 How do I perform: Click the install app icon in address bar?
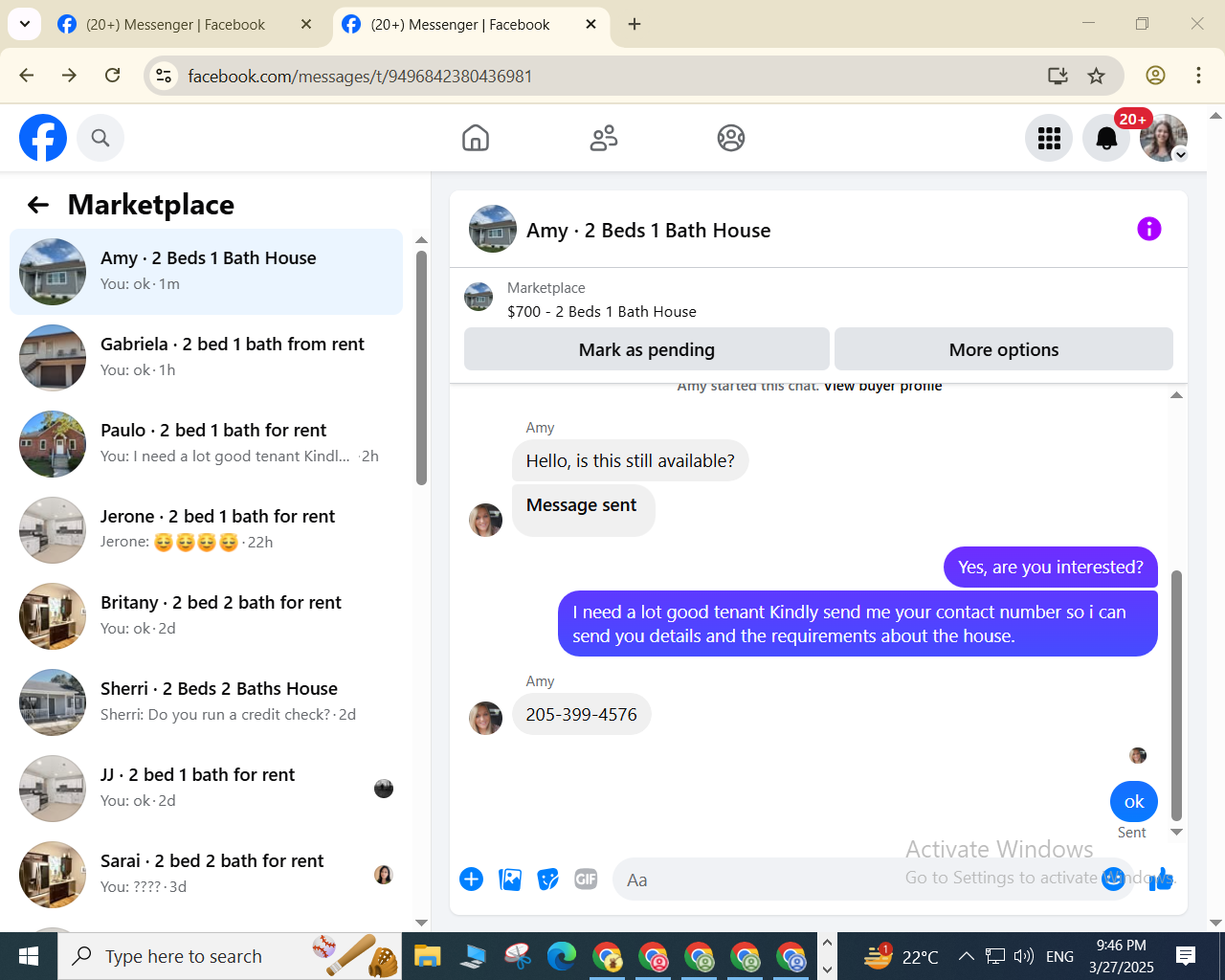[1058, 76]
